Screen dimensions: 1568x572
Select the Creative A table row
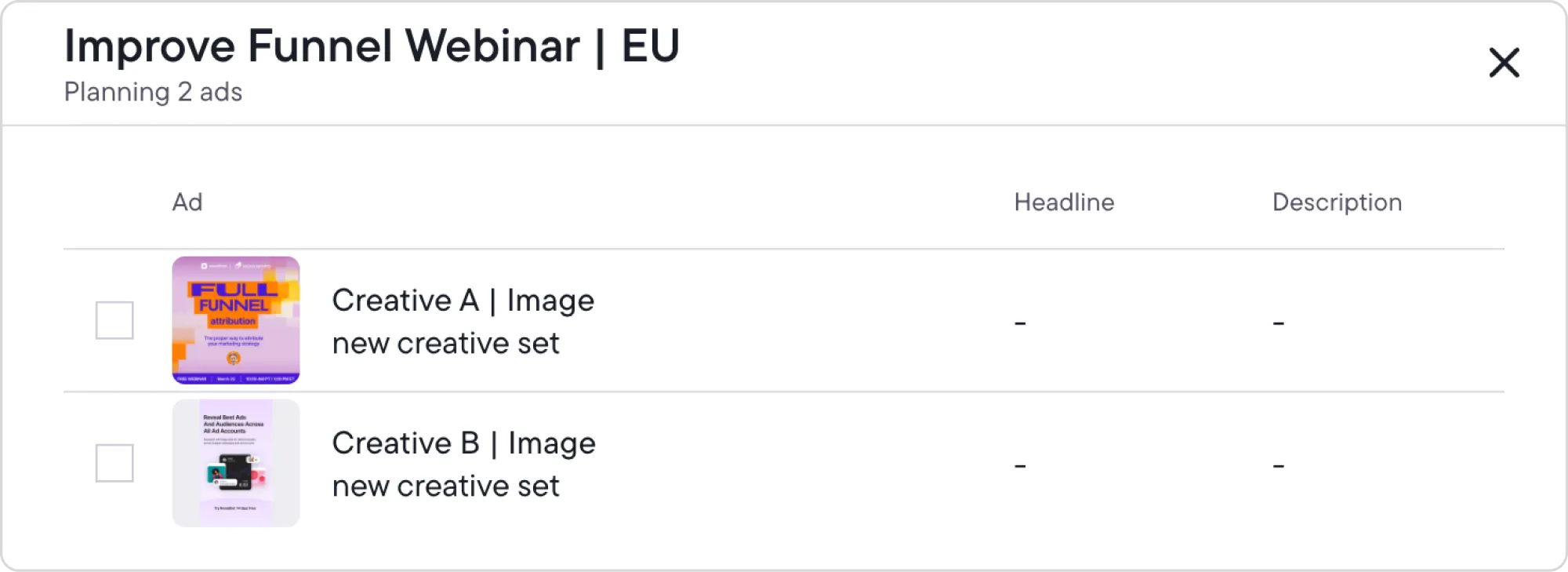point(784,319)
